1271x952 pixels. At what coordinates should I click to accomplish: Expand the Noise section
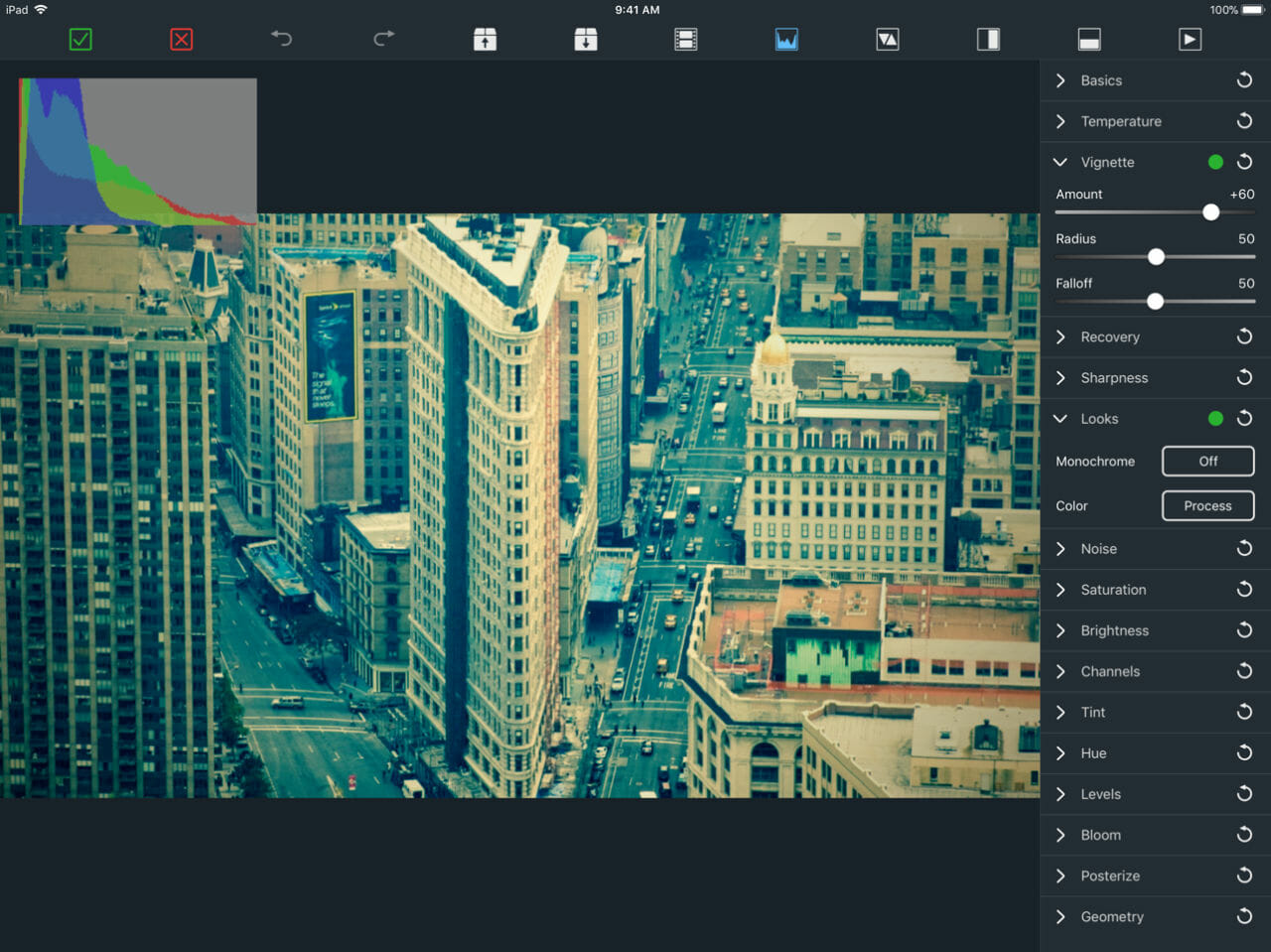pos(1060,549)
